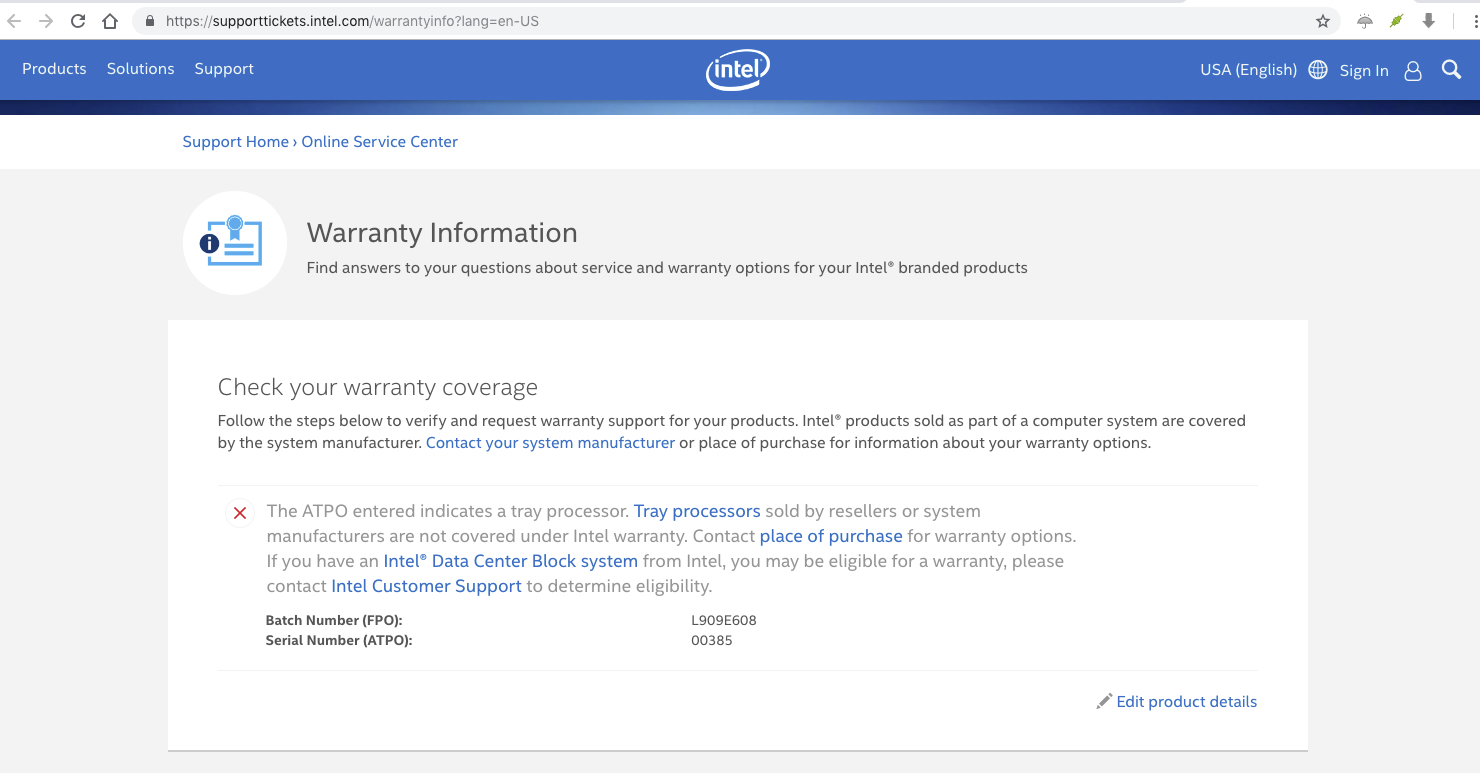Viewport: 1480px width, 773px height.
Task: Click Contact your system manufacturer link
Action: click(x=550, y=442)
